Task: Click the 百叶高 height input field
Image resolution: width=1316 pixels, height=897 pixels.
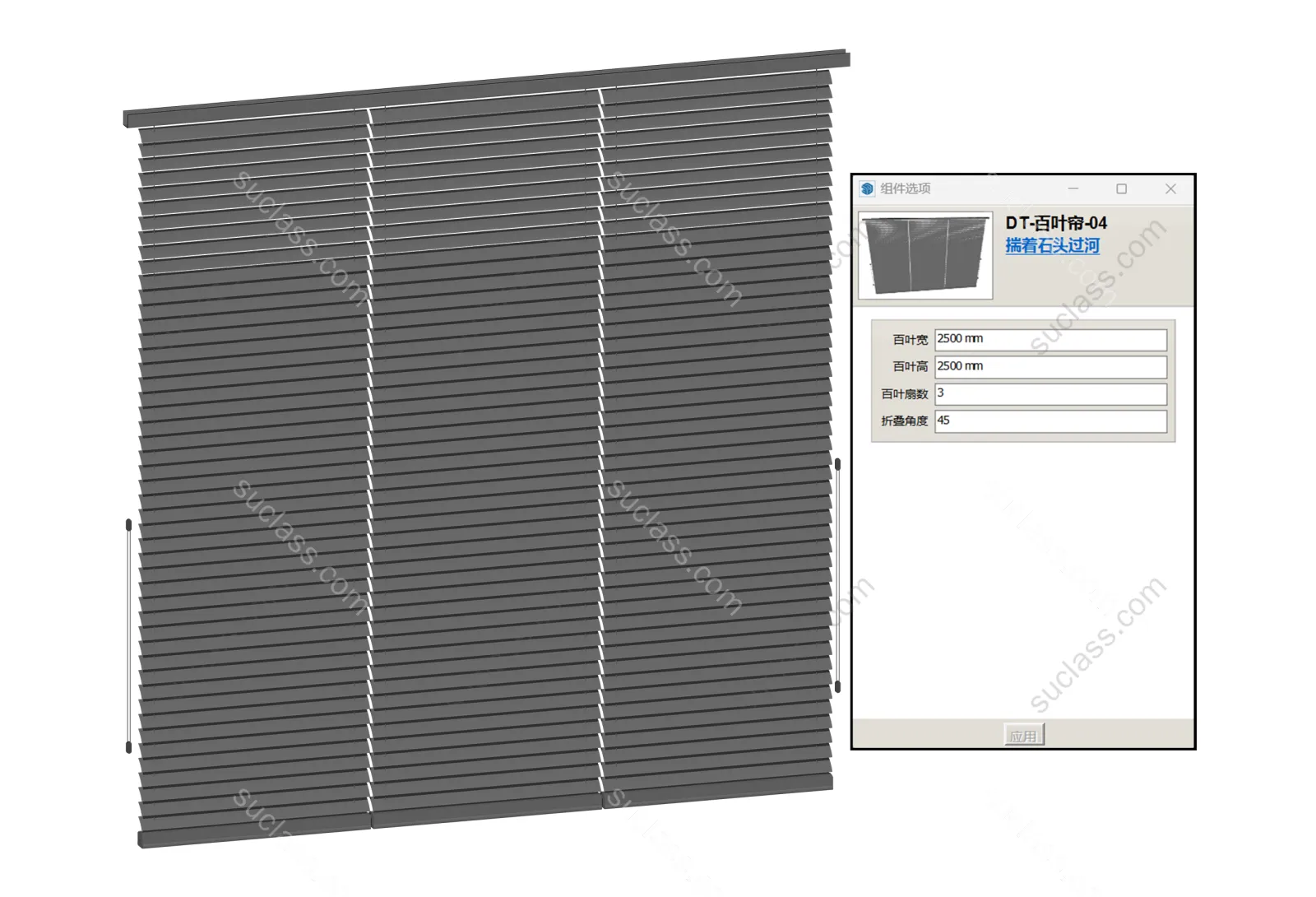Action: (1050, 366)
